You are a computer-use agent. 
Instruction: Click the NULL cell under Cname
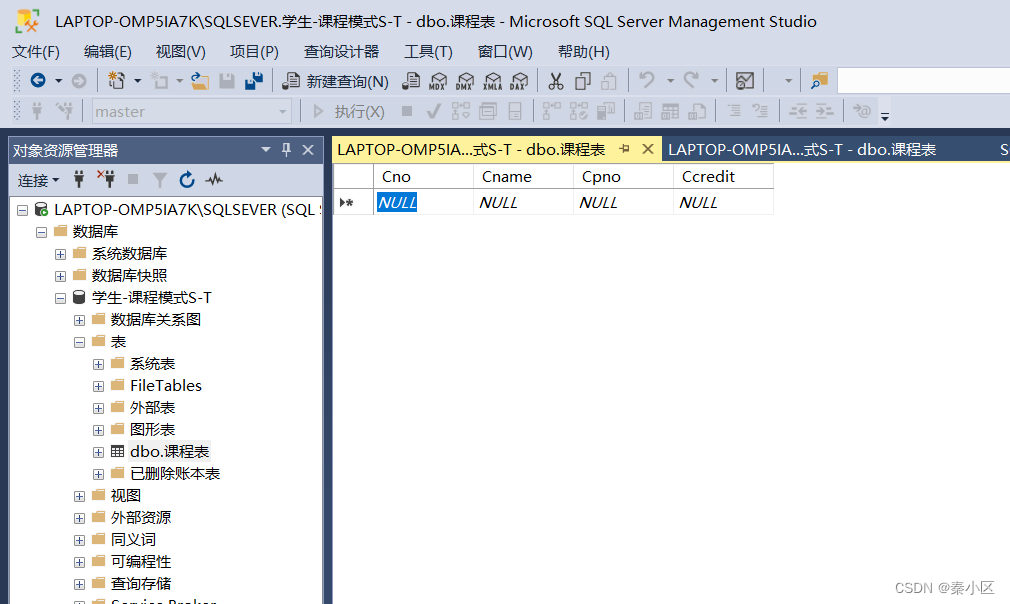(x=523, y=202)
